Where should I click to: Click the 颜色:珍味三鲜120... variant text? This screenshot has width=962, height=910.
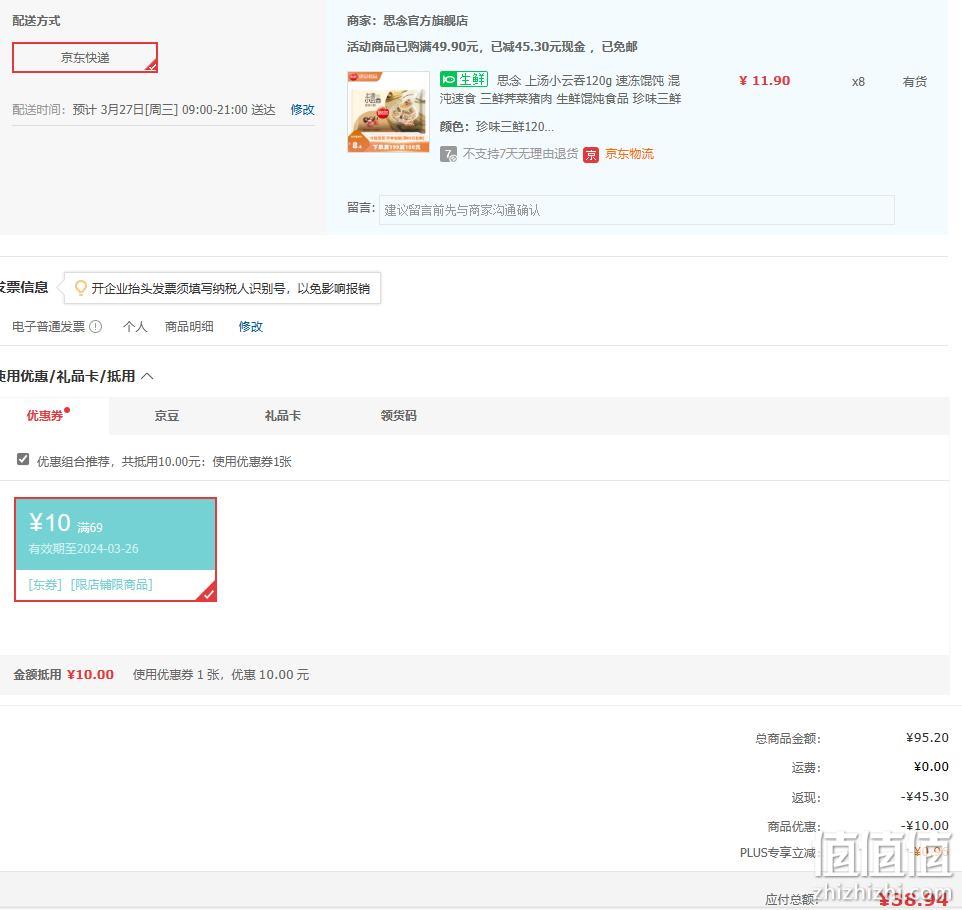(497, 127)
